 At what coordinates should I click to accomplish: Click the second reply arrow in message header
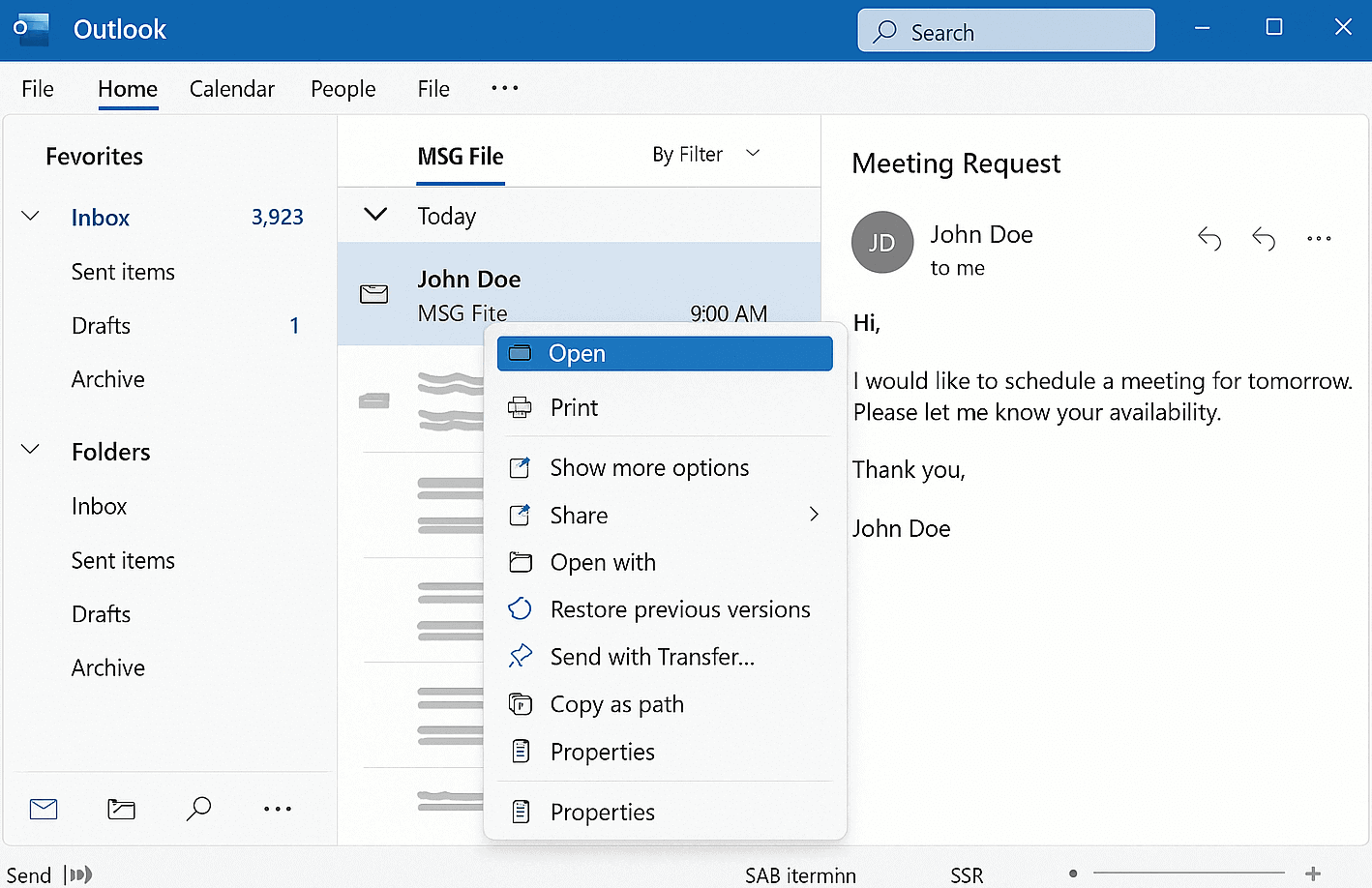click(1264, 238)
